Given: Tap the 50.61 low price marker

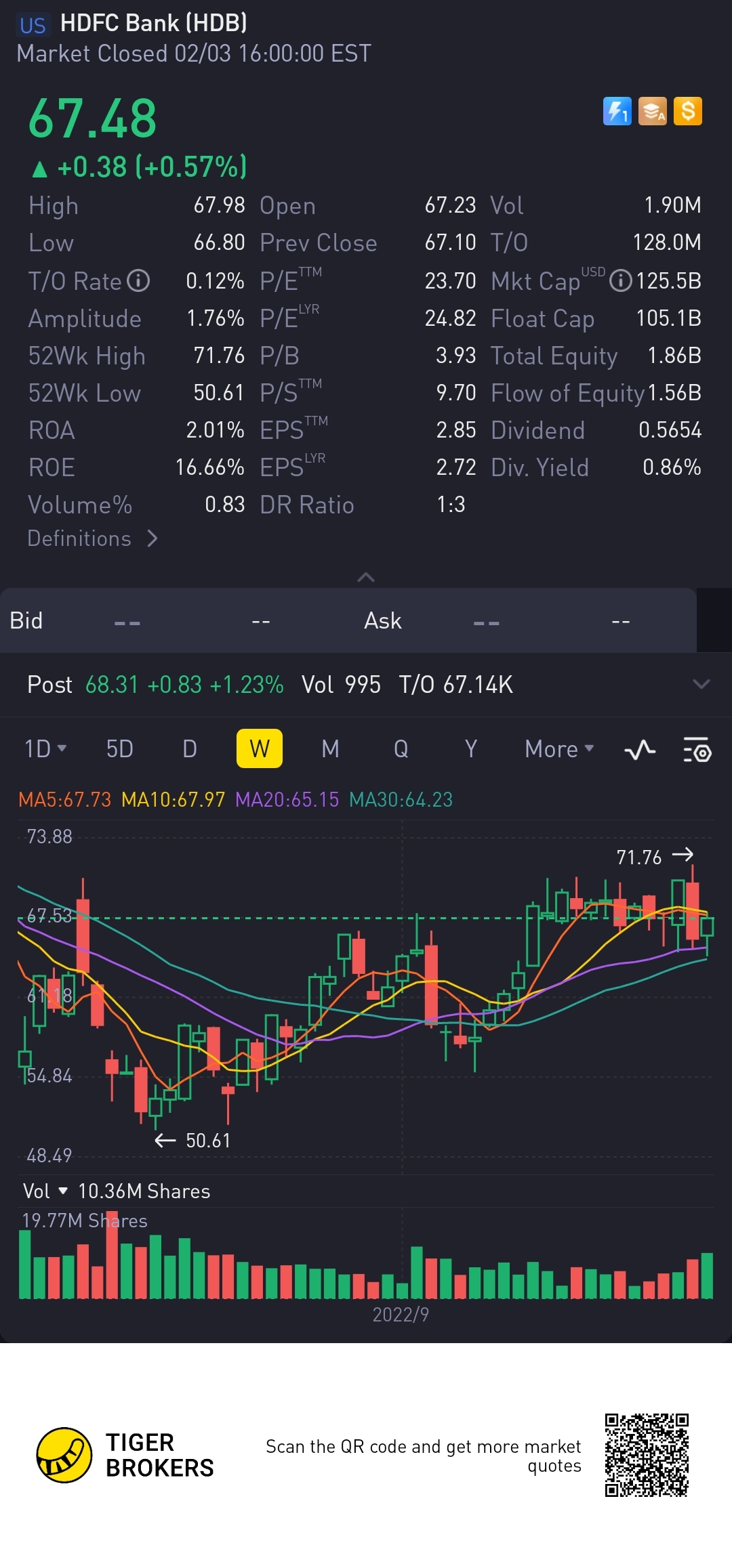Looking at the screenshot, I should tap(192, 1141).
